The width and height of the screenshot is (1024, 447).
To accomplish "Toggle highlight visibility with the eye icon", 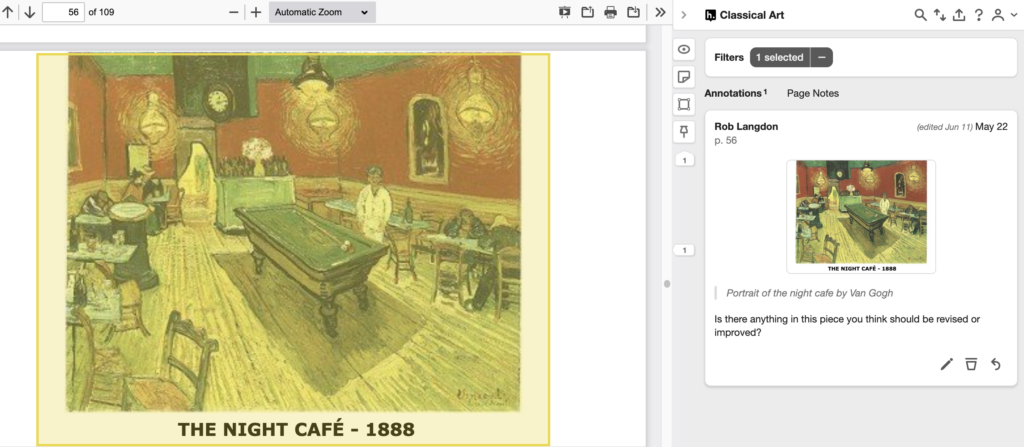I will (684, 49).
